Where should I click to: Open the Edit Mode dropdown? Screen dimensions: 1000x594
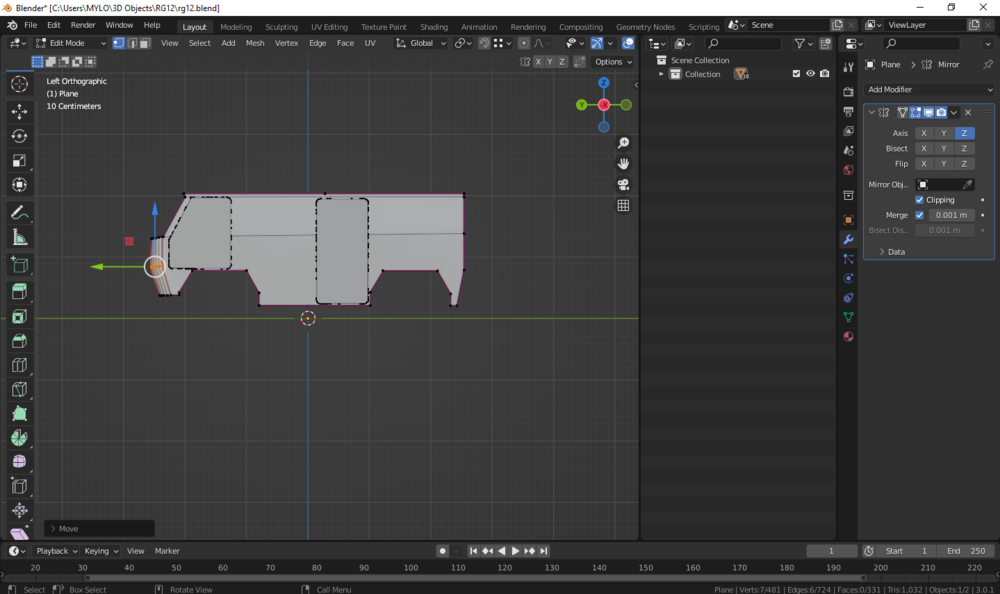point(70,43)
